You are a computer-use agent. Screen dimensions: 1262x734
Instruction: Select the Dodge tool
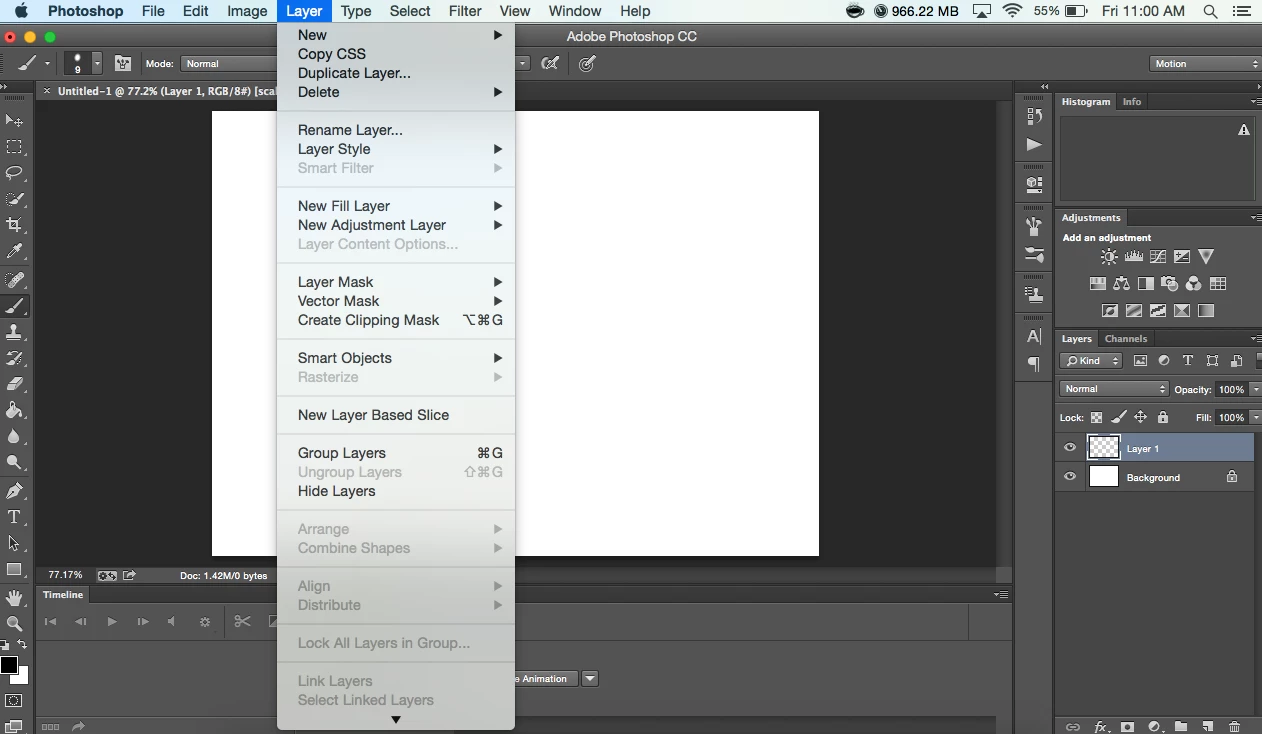pos(14,462)
